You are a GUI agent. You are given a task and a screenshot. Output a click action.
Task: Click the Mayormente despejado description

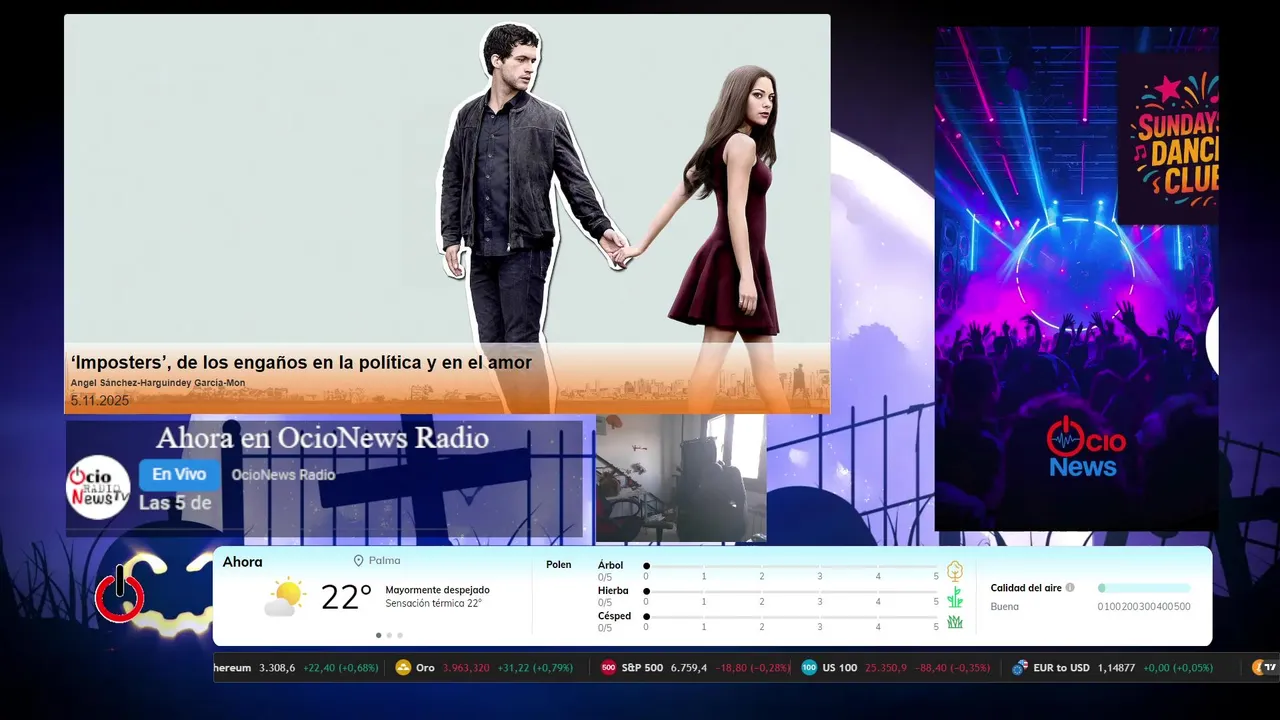[x=437, y=590]
